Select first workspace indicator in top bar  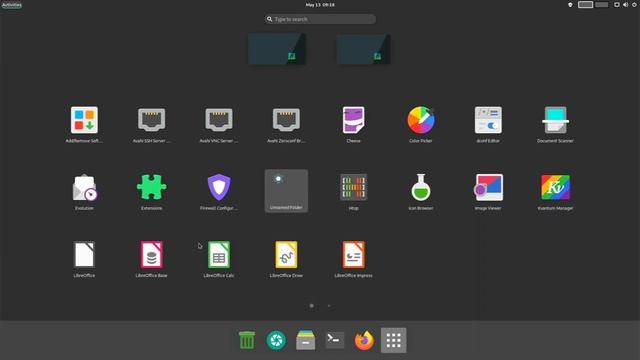point(585,5)
